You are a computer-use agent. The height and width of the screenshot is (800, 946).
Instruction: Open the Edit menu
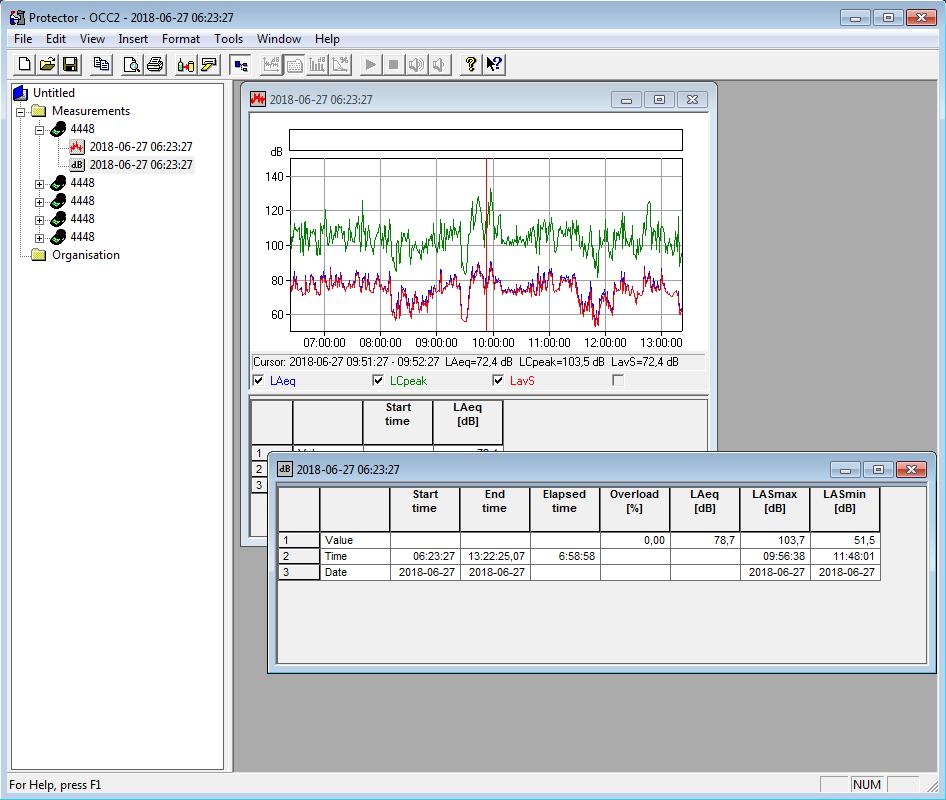(56, 39)
